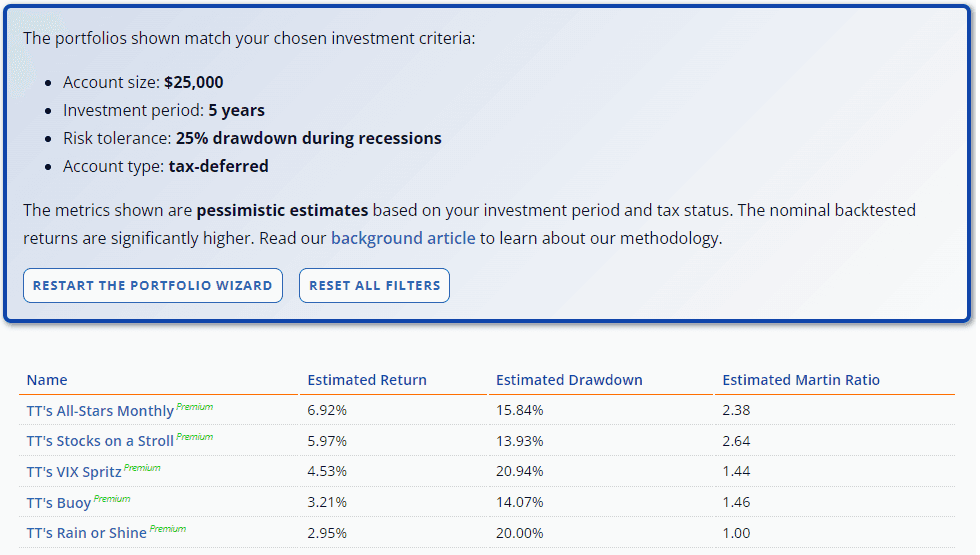
Task: Click Premium badge next to VIX Spritz
Action: [x=142, y=468]
